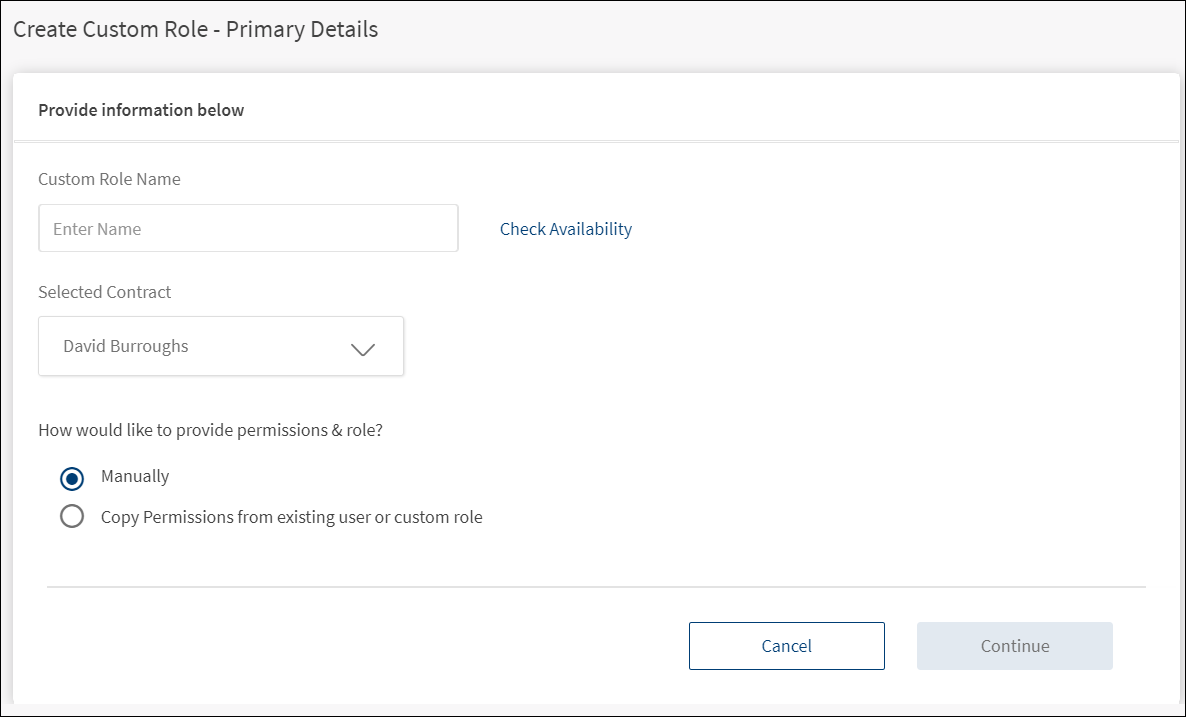Click the Check Availability link
This screenshot has height=717, width=1186.
[566, 229]
